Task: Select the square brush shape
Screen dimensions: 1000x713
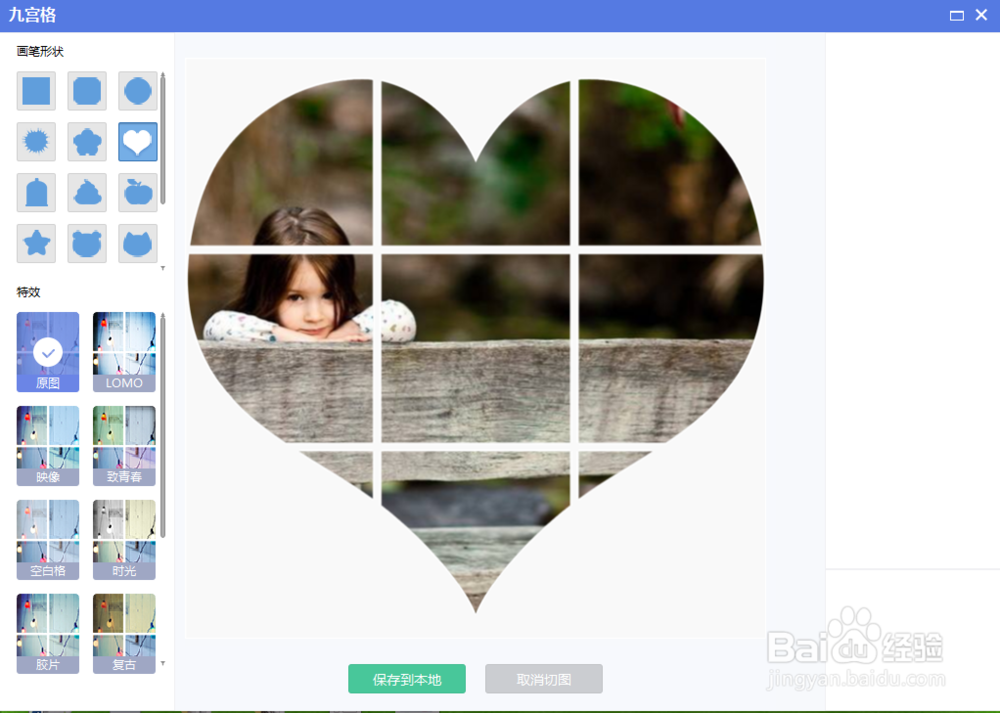Action: pyautogui.click(x=36, y=91)
